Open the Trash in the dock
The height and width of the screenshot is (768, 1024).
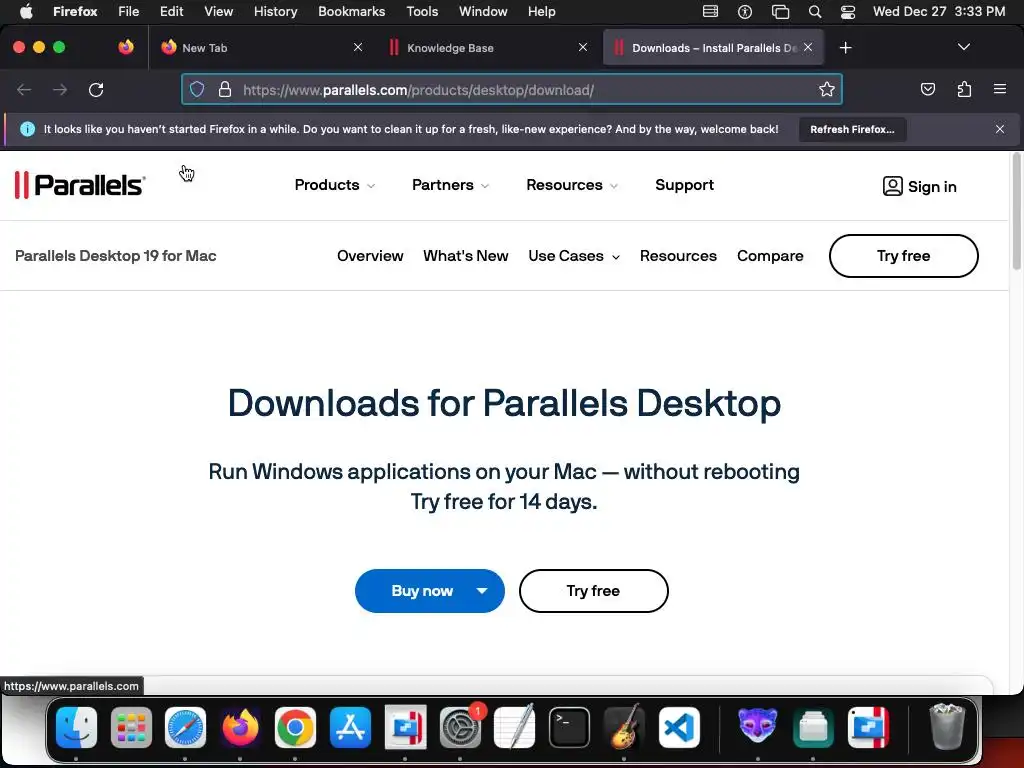pyautogui.click(x=947, y=728)
